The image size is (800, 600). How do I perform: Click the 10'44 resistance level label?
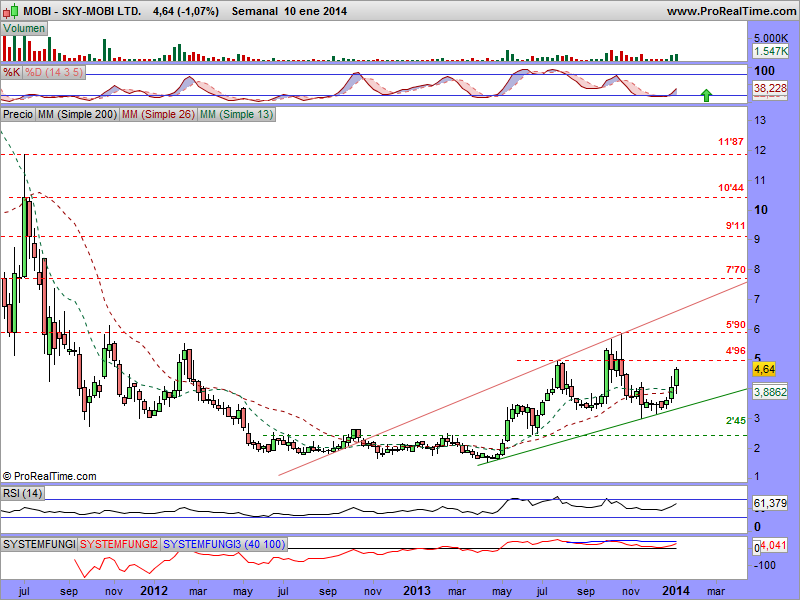[731, 188]
